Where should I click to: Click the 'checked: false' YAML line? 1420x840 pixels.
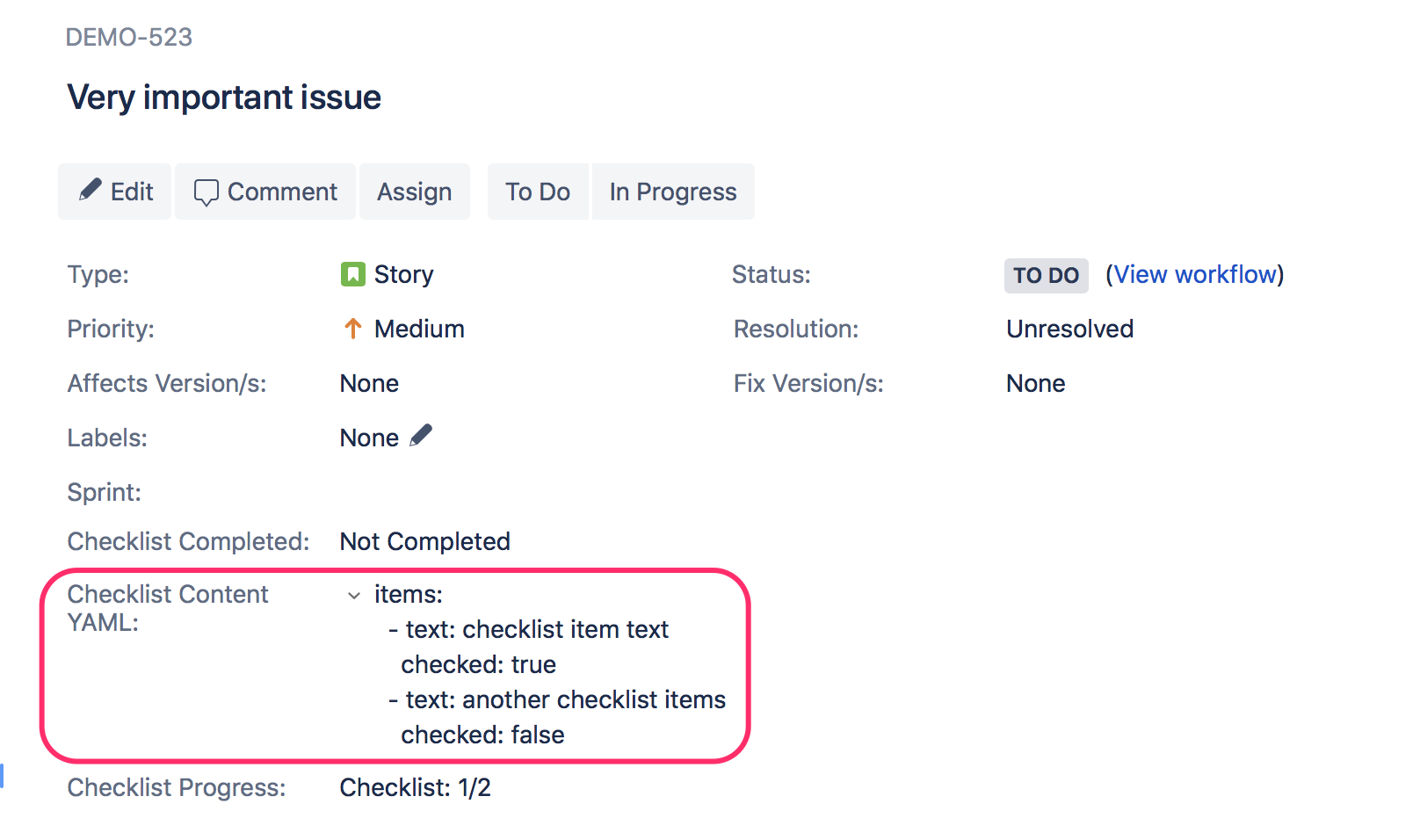tap(482, 735)
